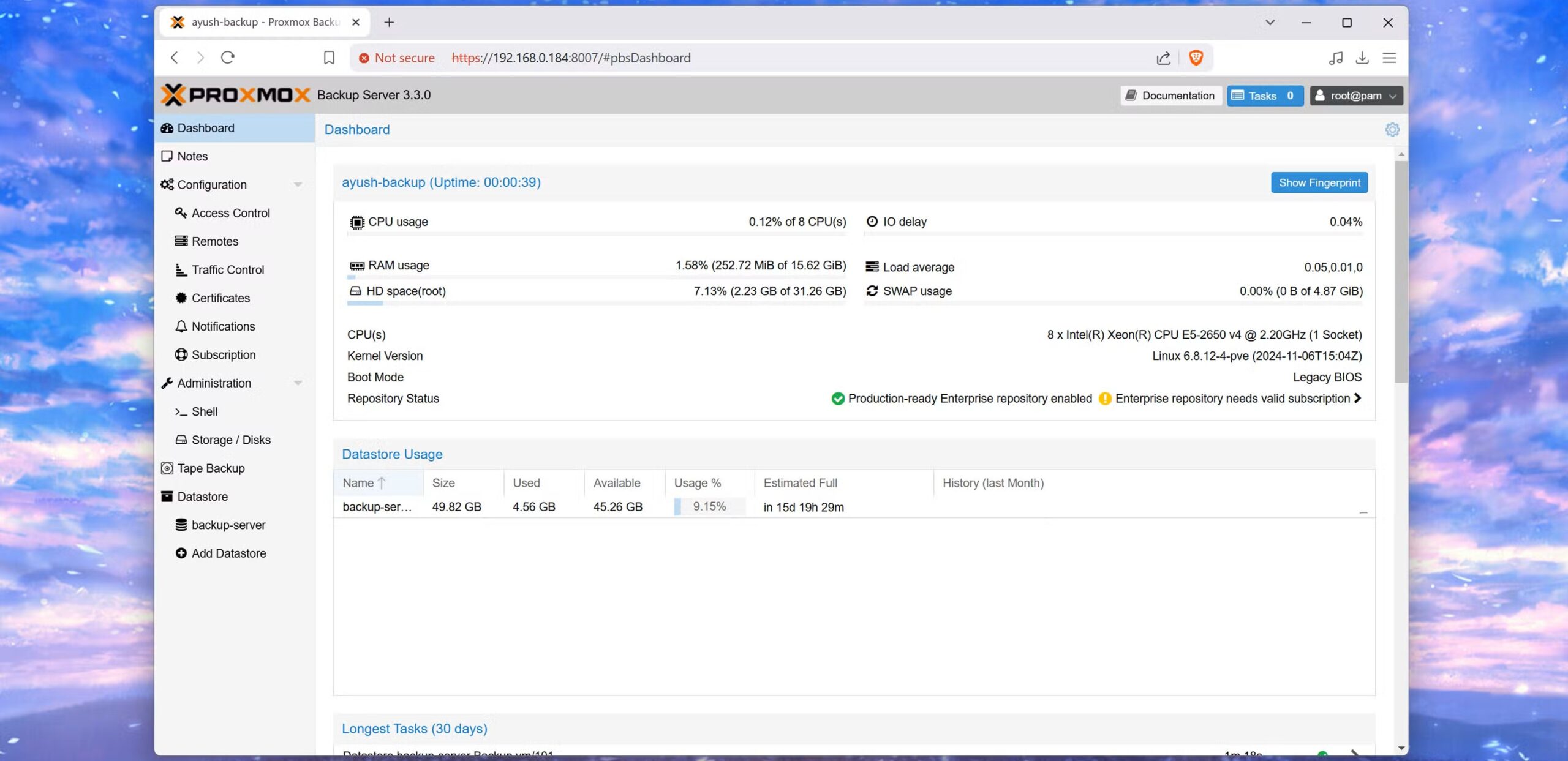Viewport: 1568px width, 761px height.
Task: Click the Show Fingerprint button
Action: [1319, 182]
